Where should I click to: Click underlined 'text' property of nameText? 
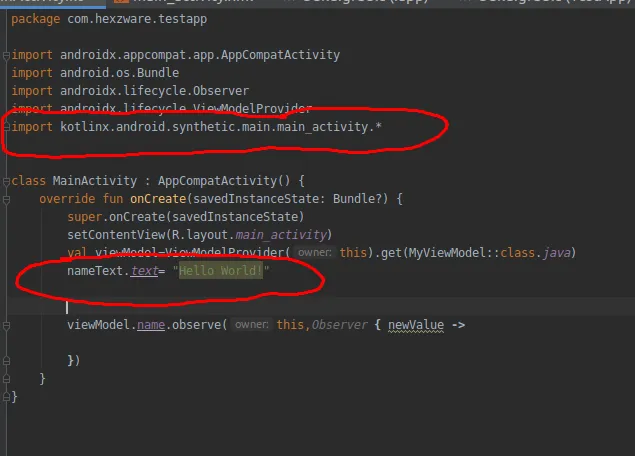(x=144, y=271)
